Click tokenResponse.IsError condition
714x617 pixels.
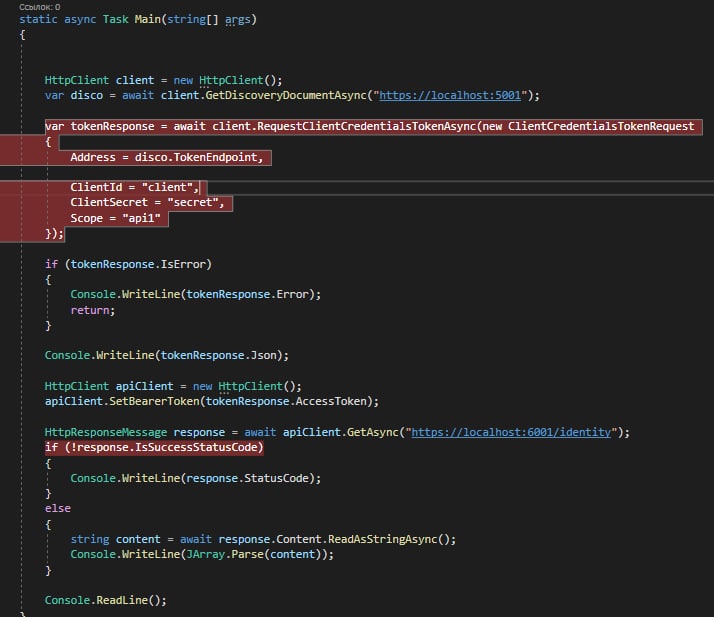click(x=138, y=264)
